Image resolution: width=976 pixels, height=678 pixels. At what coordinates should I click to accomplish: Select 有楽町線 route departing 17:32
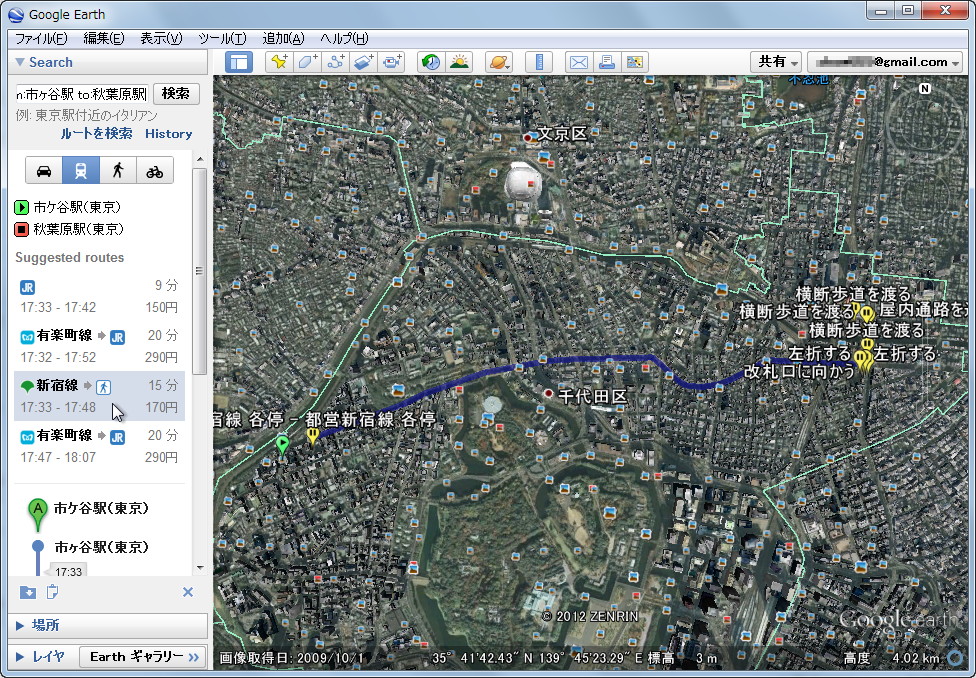[99, 346]
